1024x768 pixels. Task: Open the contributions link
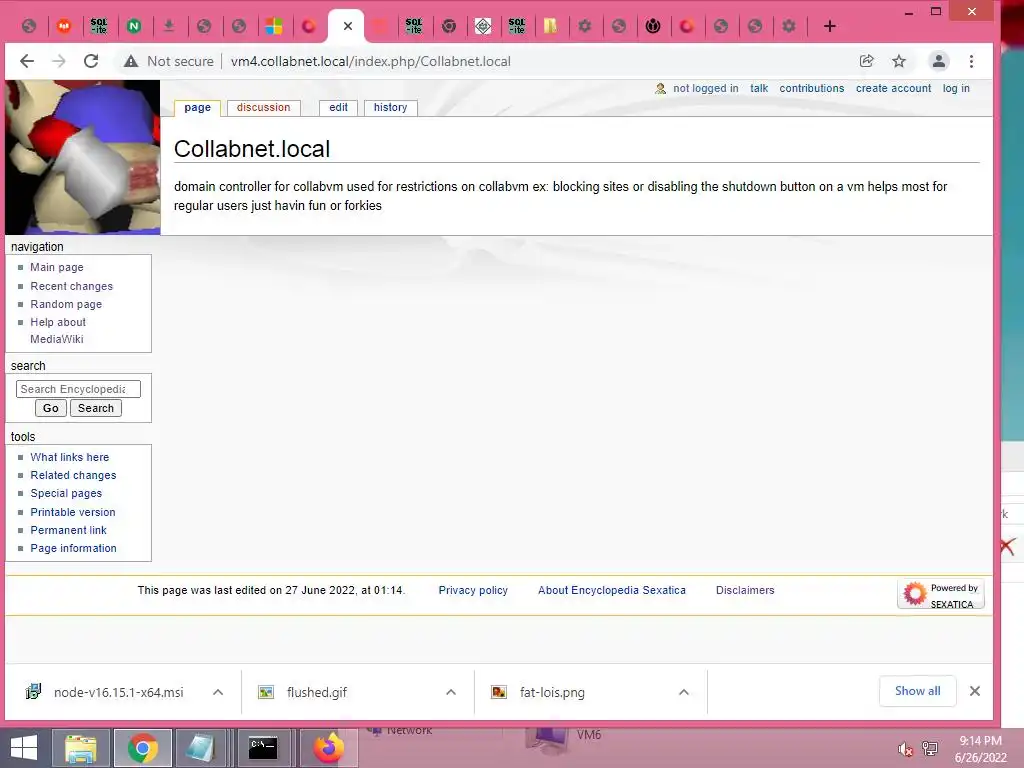click(x=812, y=88)
